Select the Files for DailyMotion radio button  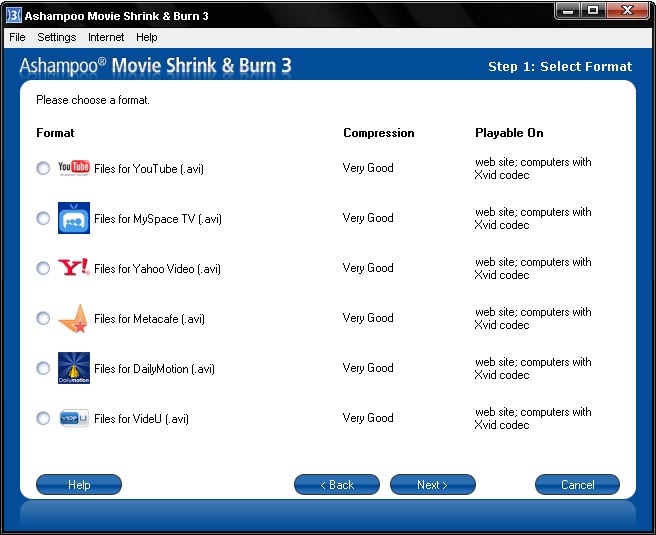[43, 368]
